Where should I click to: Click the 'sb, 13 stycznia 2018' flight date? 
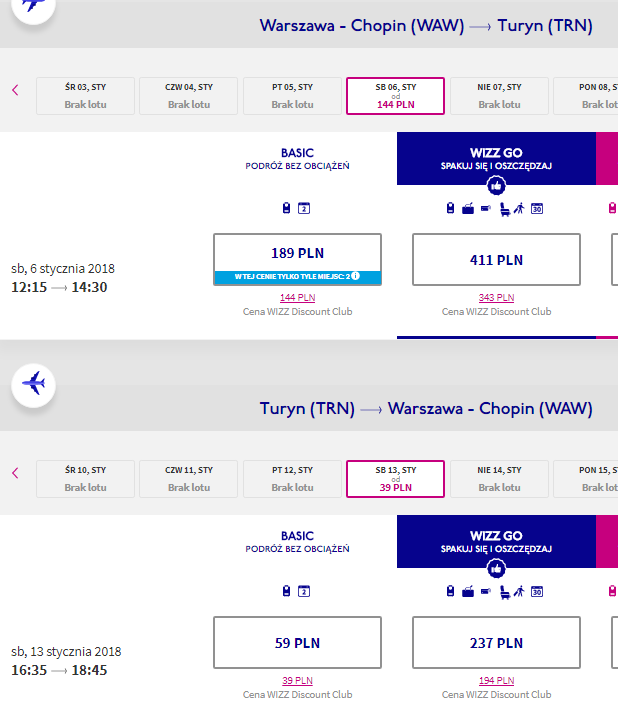tap(66, 651)
